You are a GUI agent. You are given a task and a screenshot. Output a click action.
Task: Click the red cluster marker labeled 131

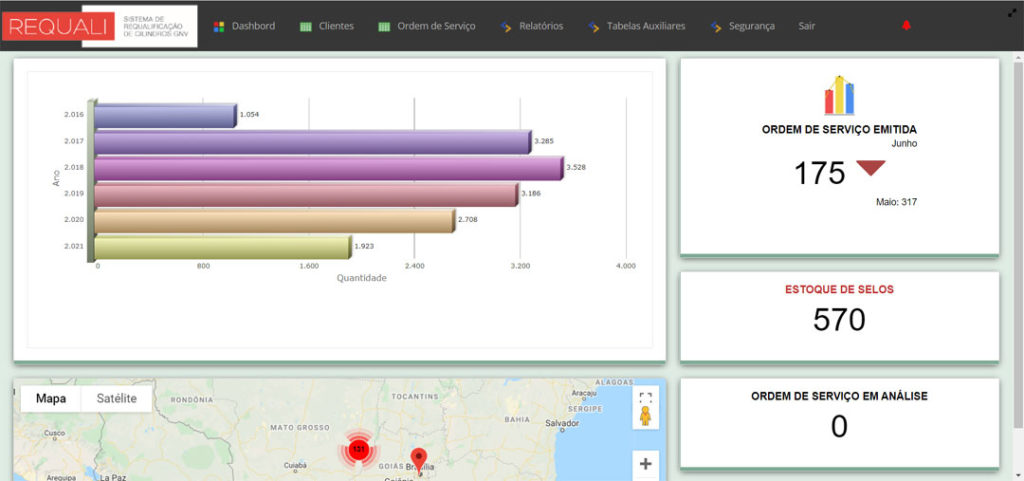(357, 449)
